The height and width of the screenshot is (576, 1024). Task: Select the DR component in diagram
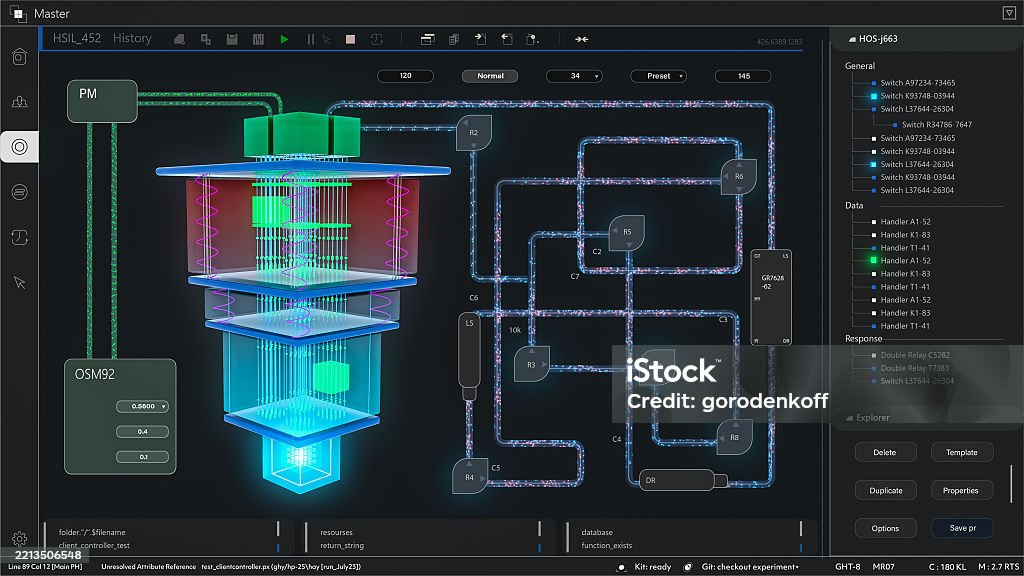click(x=683, y=481)
